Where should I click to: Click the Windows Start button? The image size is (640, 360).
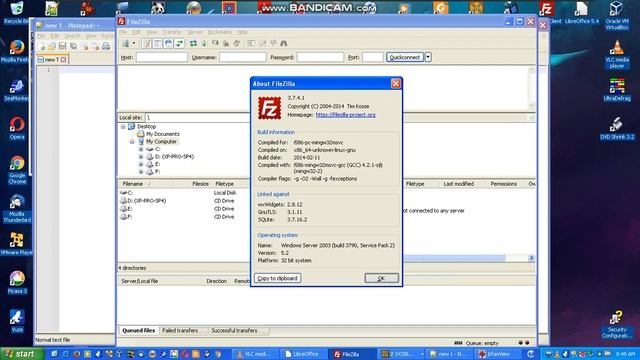click(21, 354)
